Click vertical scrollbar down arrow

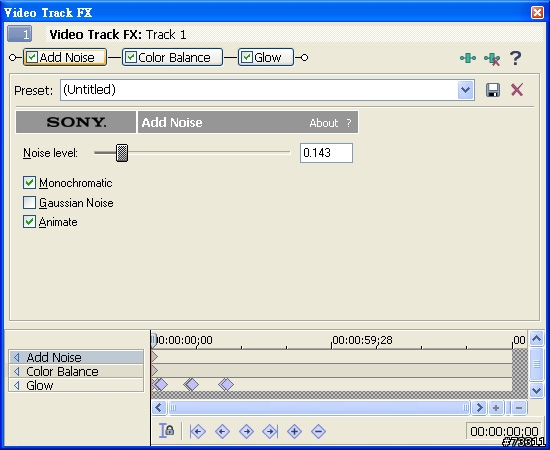point(537,390)
